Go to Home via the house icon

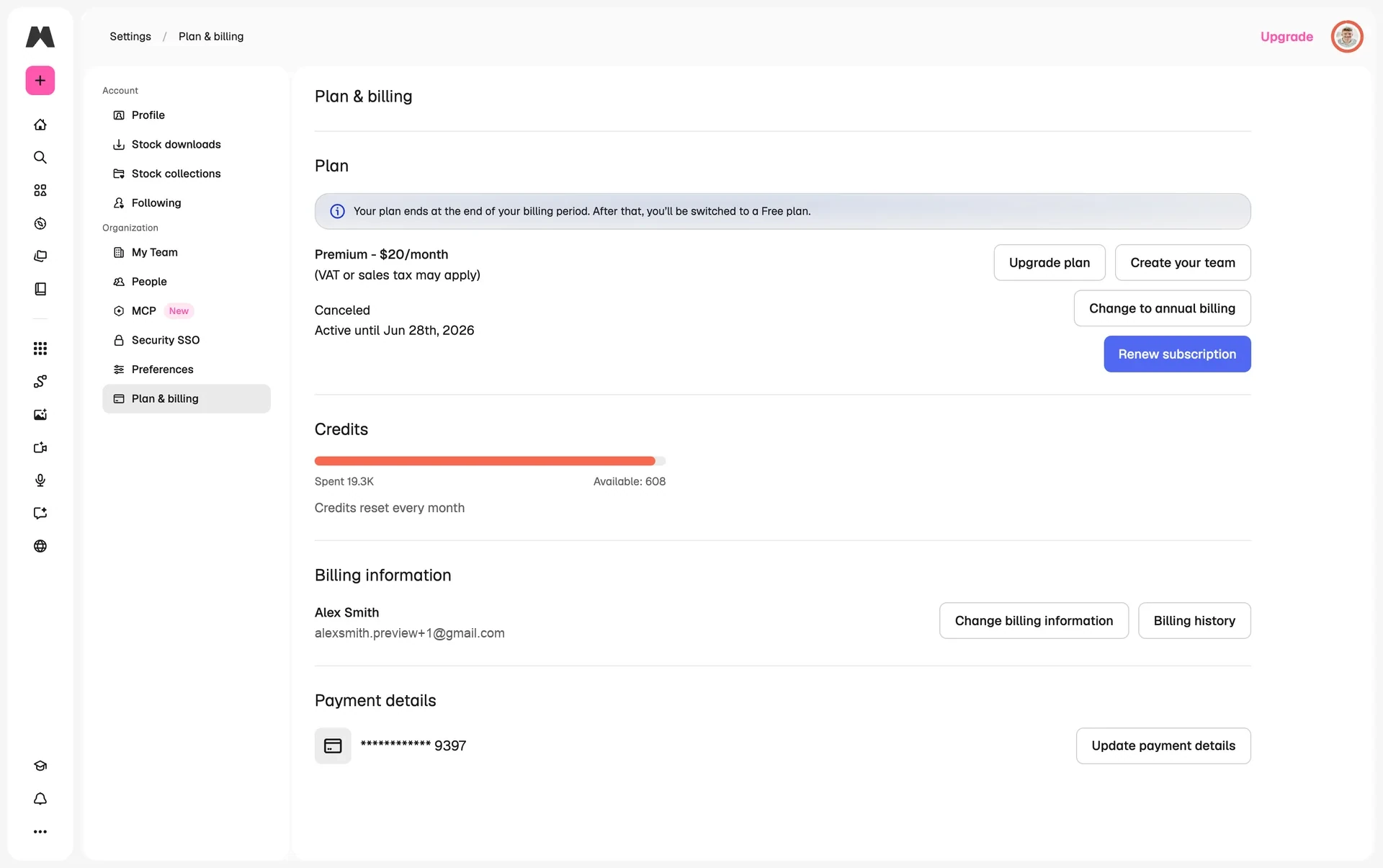click(40, 125)
